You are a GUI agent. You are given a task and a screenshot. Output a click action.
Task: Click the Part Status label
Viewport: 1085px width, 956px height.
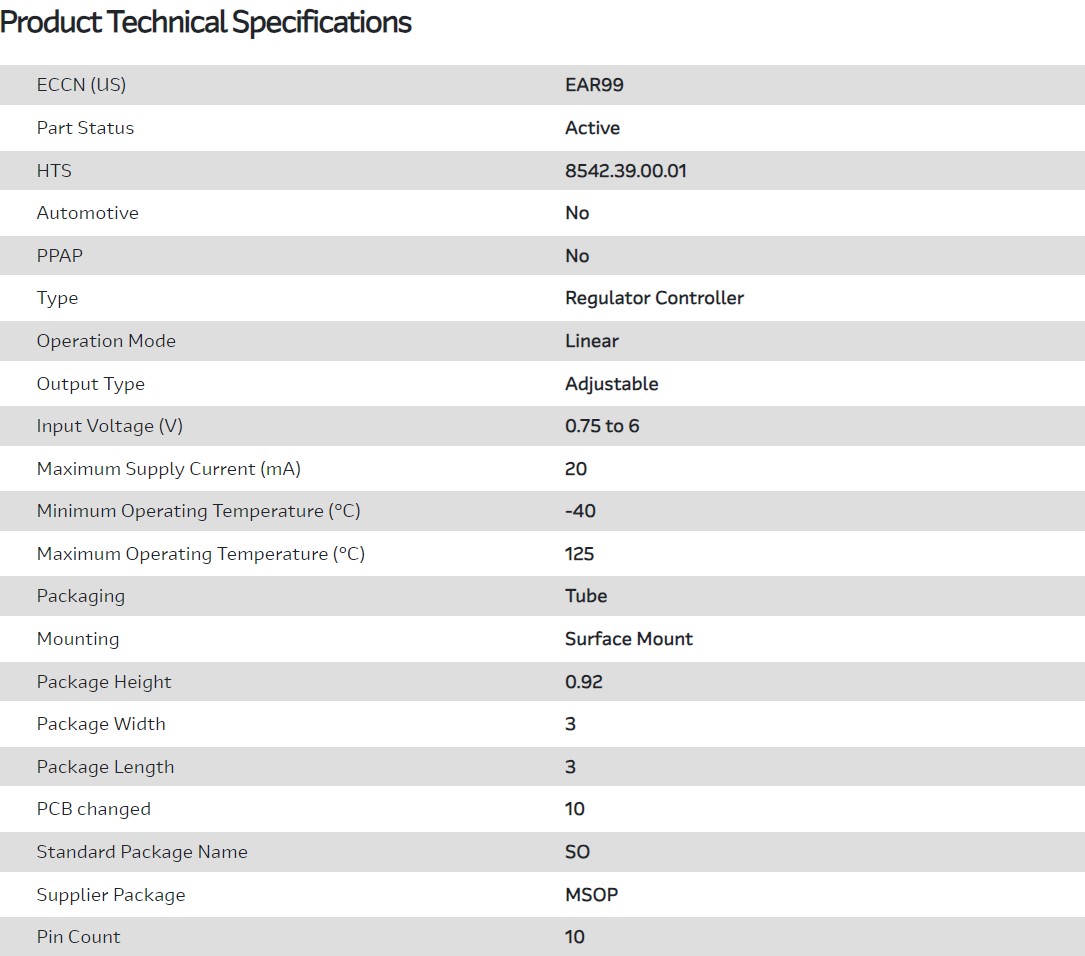(85, 128)
